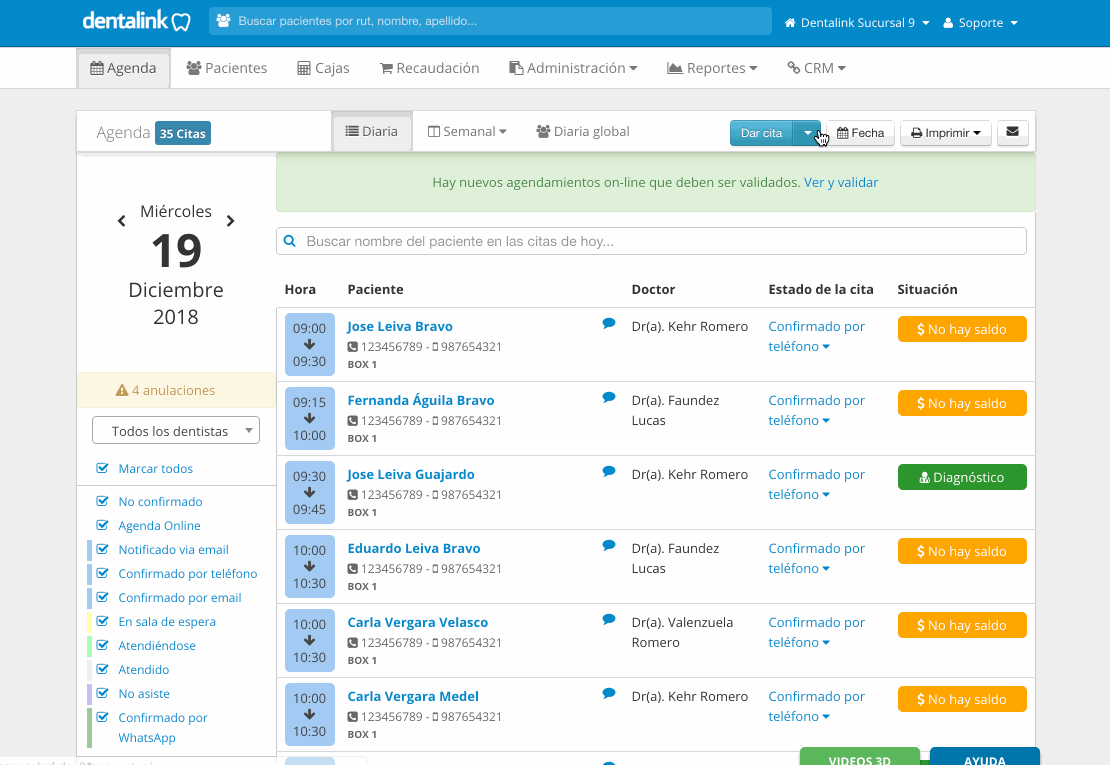
Task: Click phone icon under Fernanda Águila Bravo
Action: 353,421
